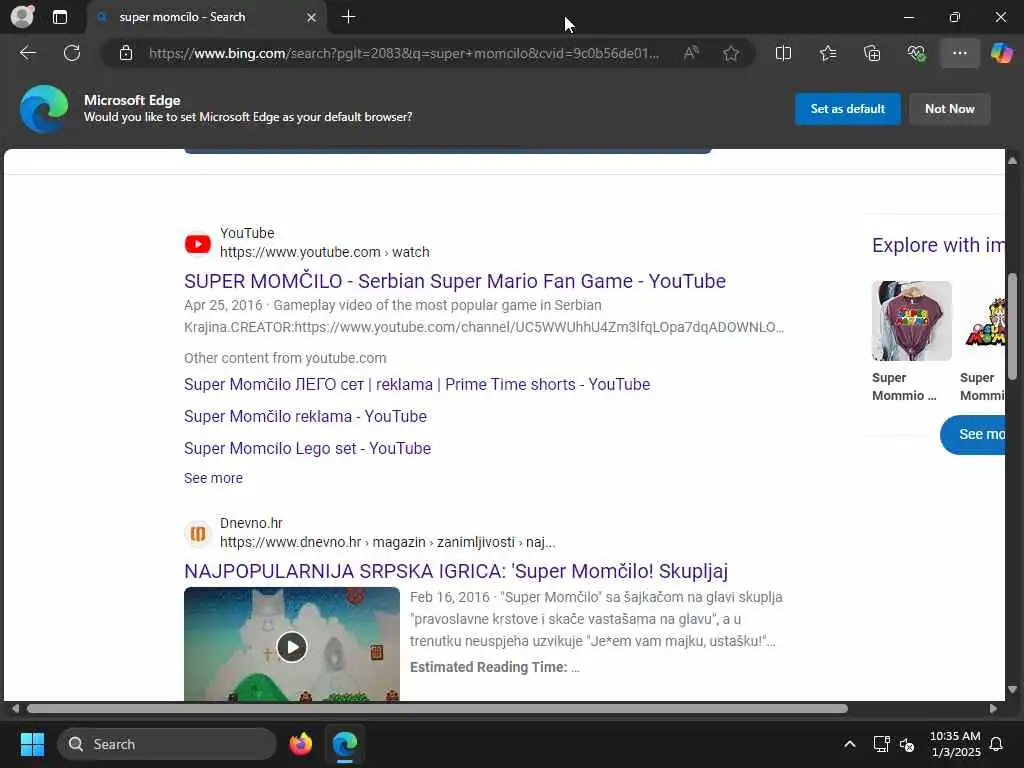This screenshot has width=1024, height=768.
Task: Set Microsoft Edge as default browser
Action: pos(847,109)
